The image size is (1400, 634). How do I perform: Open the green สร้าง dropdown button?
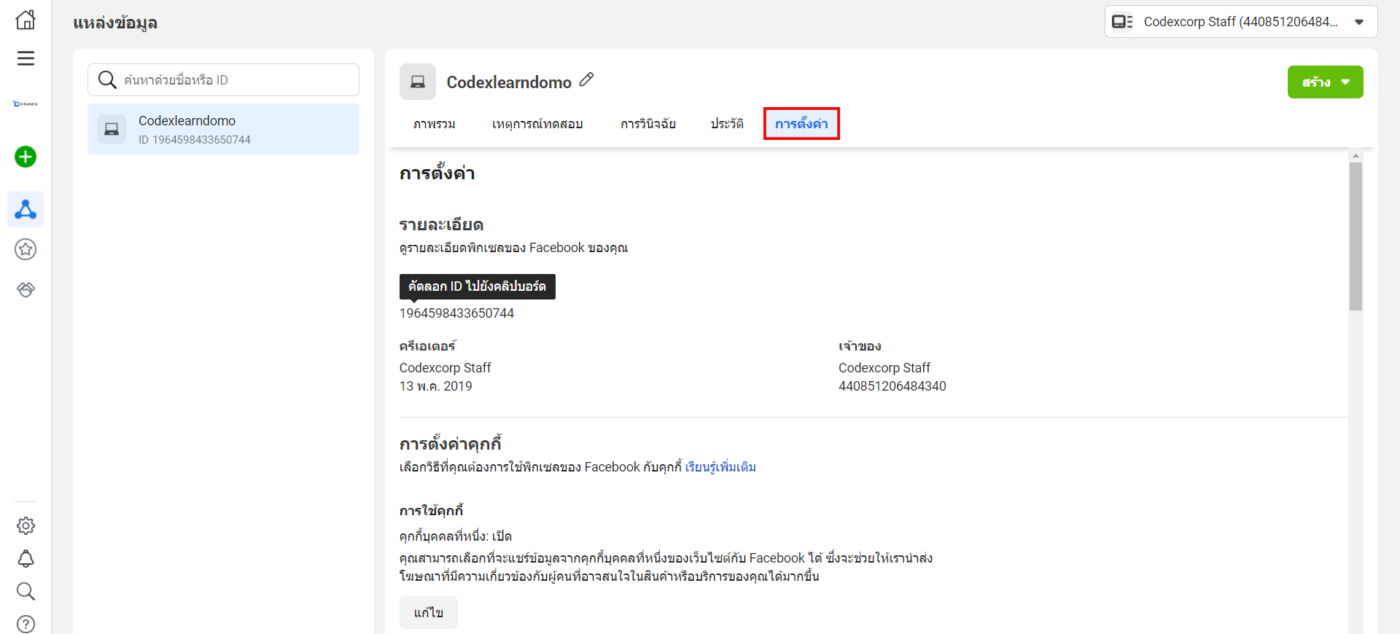coord(1325,82)
